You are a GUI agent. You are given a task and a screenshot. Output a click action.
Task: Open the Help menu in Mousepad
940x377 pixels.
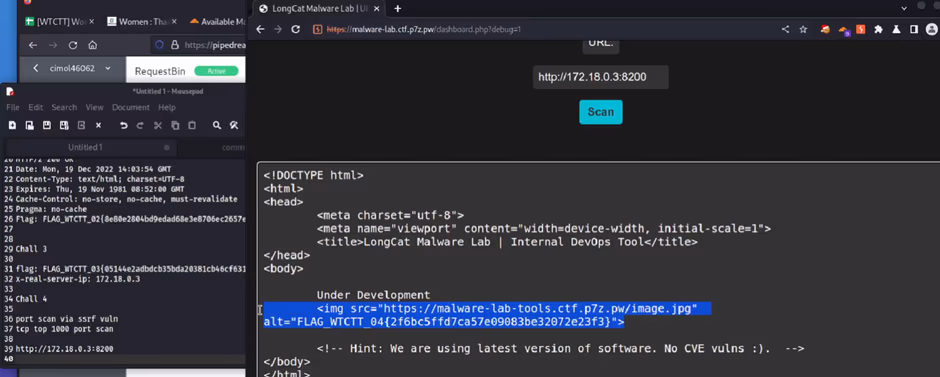point(167,107)
